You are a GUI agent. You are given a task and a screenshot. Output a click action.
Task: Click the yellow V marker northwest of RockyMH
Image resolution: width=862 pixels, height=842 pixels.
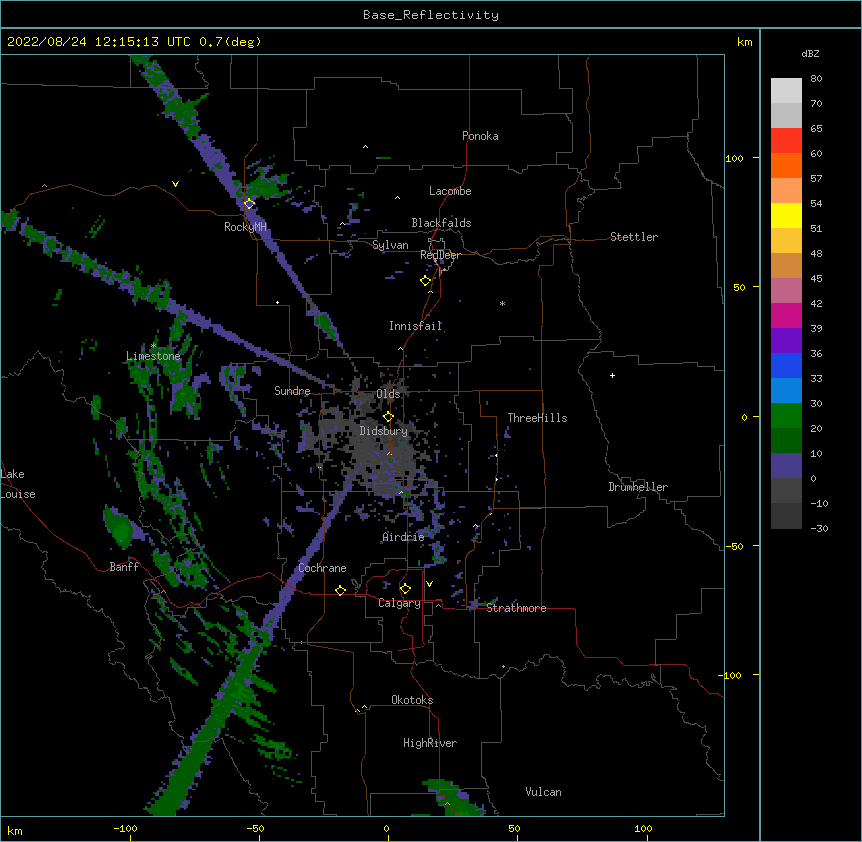(175, 184)
